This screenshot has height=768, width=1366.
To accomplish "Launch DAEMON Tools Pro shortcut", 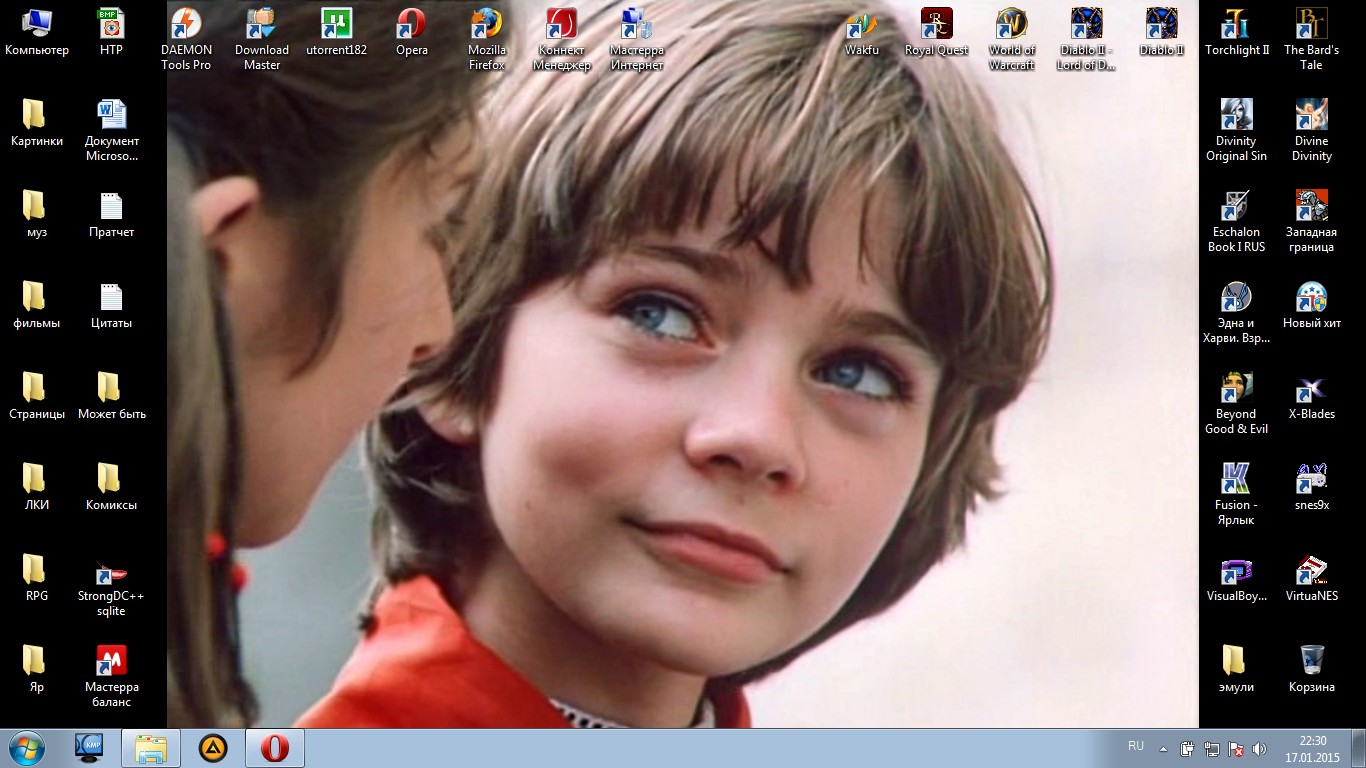I will [x=186, y=39].
